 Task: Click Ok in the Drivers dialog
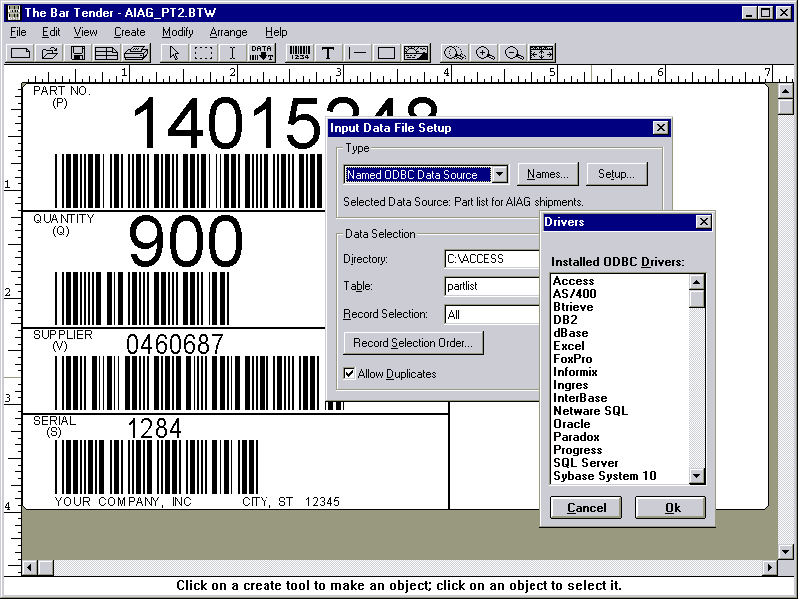[670, 507]
